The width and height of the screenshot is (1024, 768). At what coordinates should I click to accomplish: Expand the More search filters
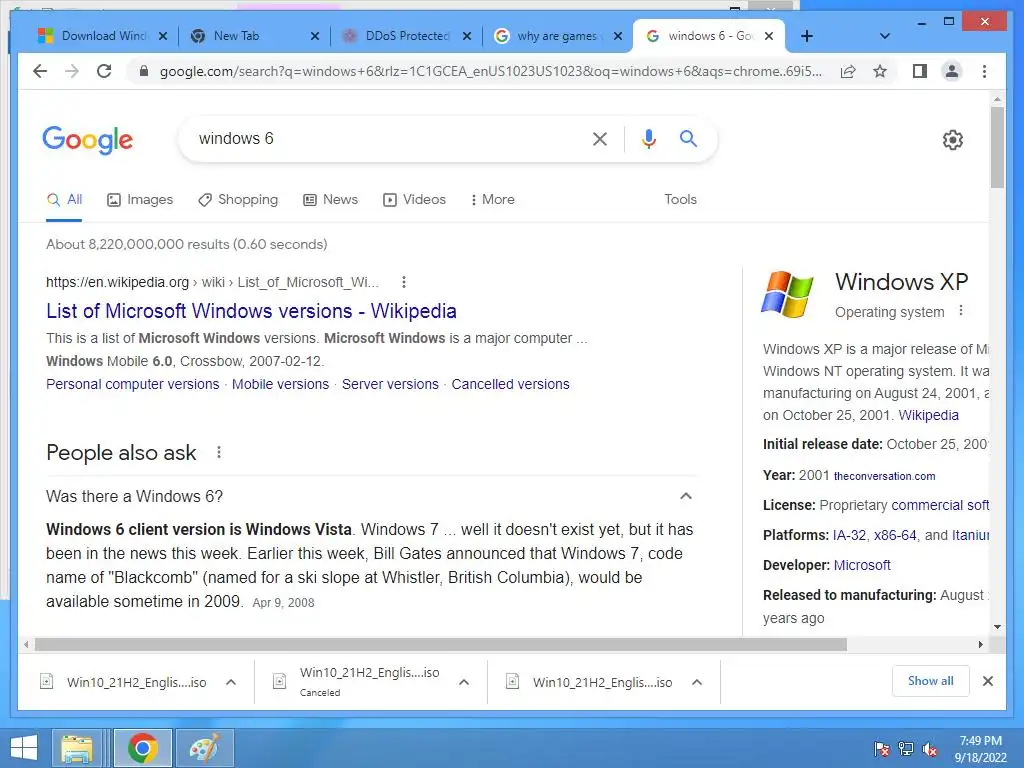(x=492, y=200)
